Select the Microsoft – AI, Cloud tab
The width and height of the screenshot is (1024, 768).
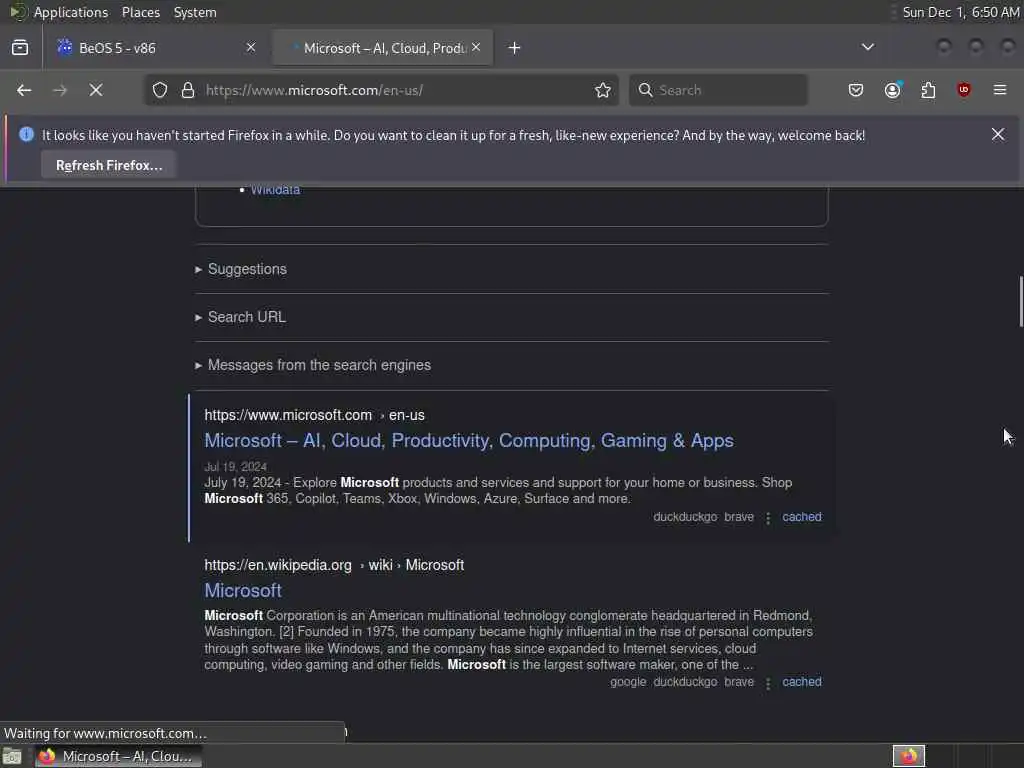(383, 48)
